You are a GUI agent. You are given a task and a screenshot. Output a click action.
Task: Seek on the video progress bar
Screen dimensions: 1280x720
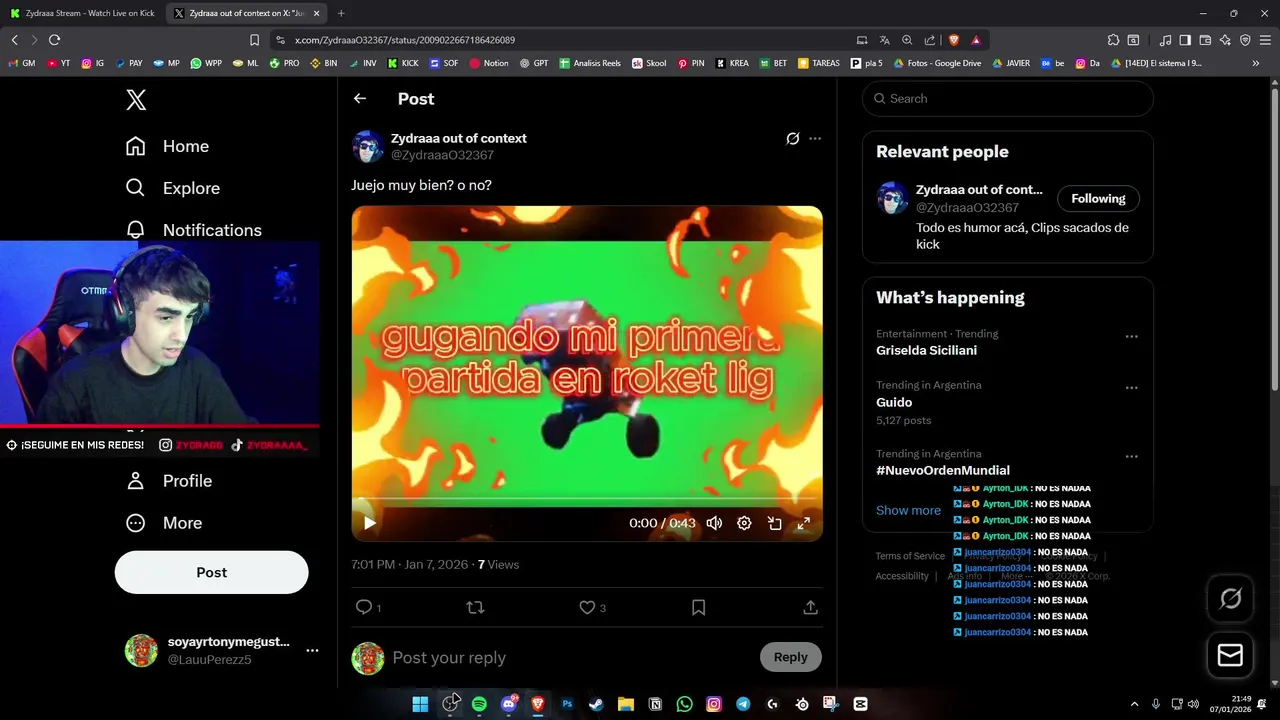tap(587, 498)
